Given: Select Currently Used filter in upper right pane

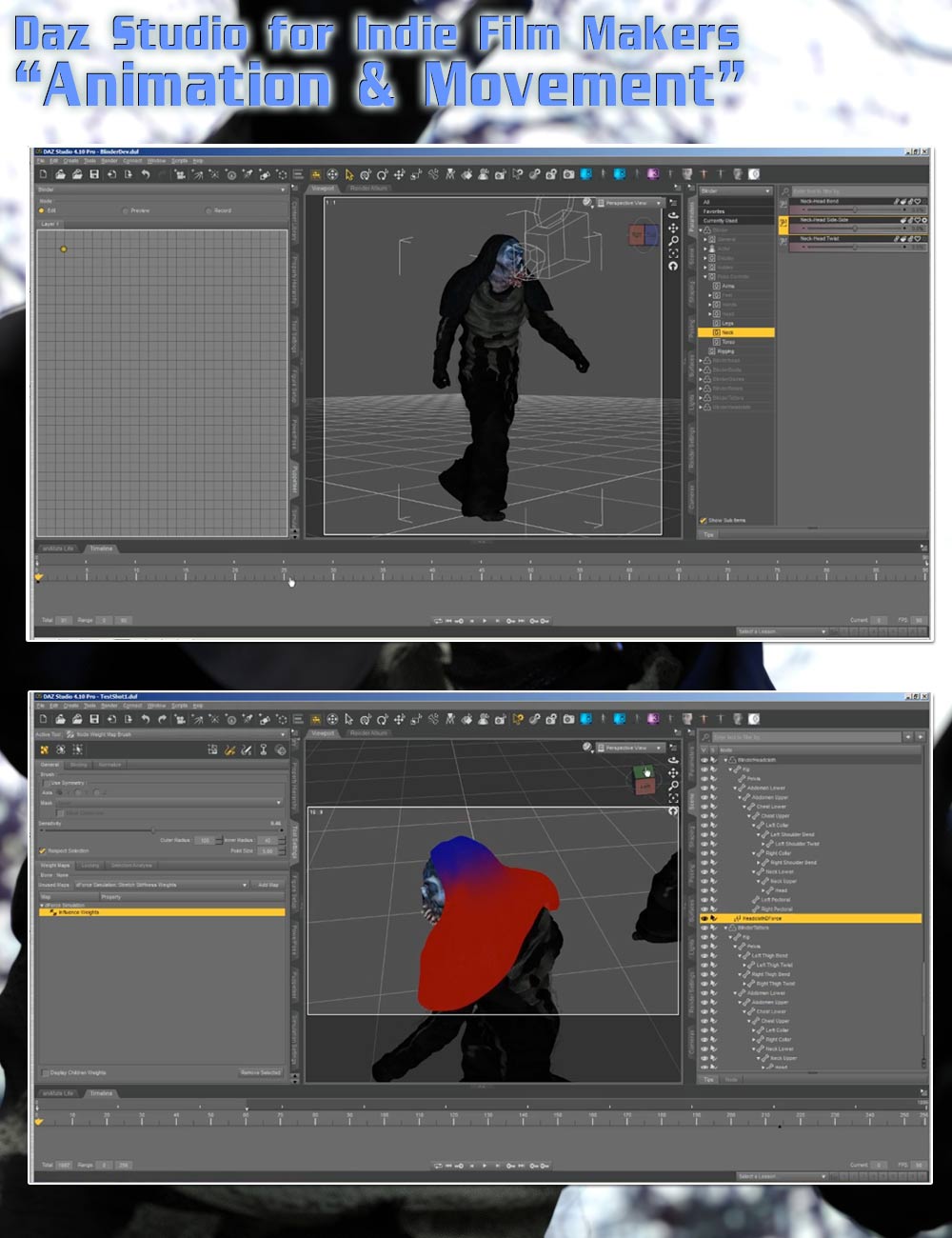Looking at the screenshot, I should (736, 221).
